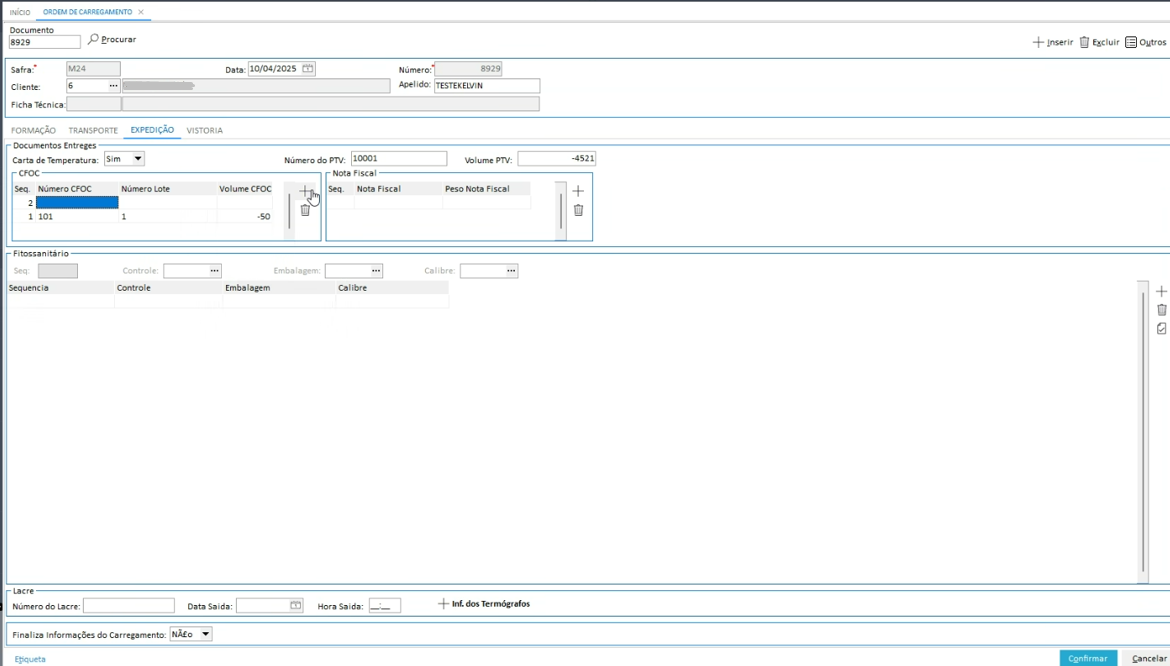Delete Nota Fiscal row with trash icon
Screen dimensions: 1170x666
pos(578,210)
